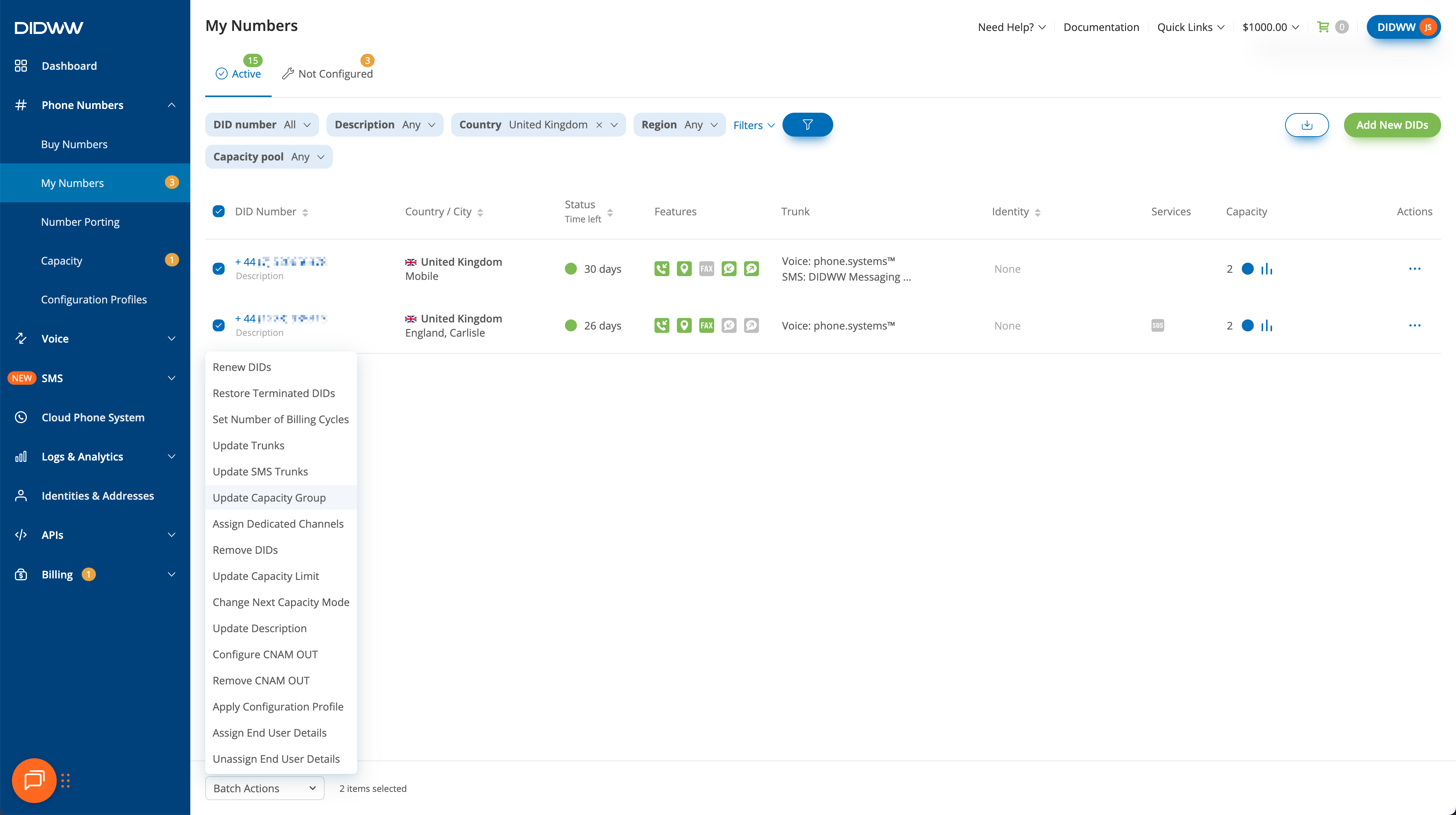Clear the United Kingdom country filter
Viewport: 1456px width, 815px height.
click(x=599, y=125)
